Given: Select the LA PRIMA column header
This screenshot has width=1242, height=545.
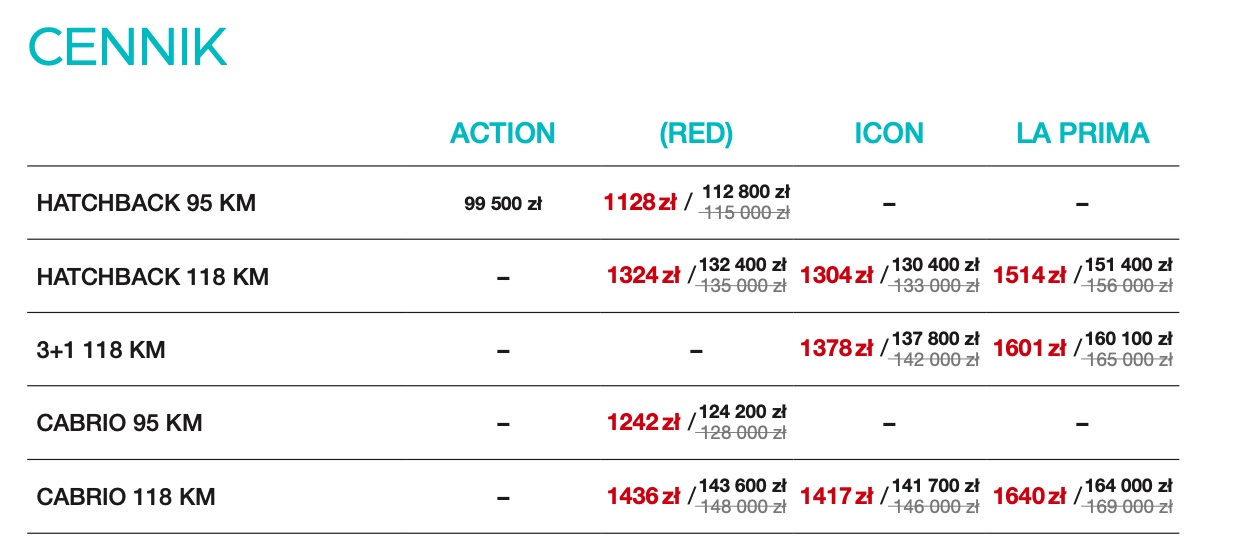Looking at the screenshot, I should (x=1083, y=133).
